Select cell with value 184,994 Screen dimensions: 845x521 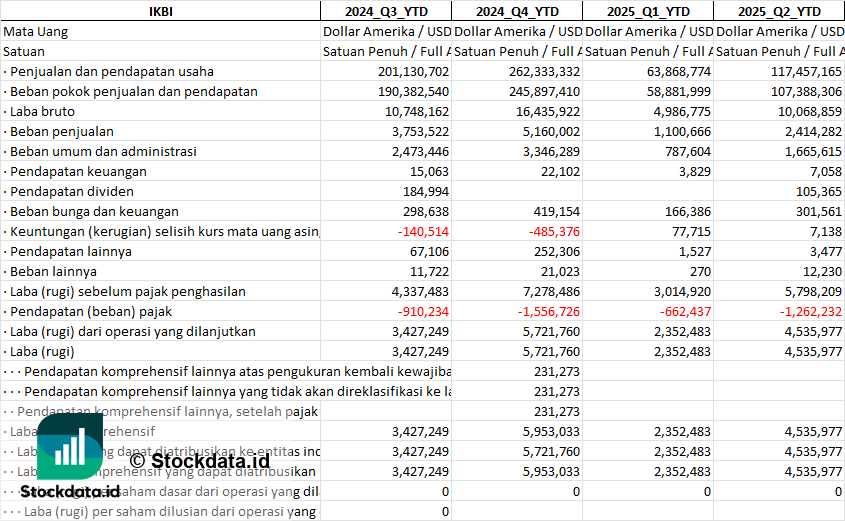click(386, 191)
